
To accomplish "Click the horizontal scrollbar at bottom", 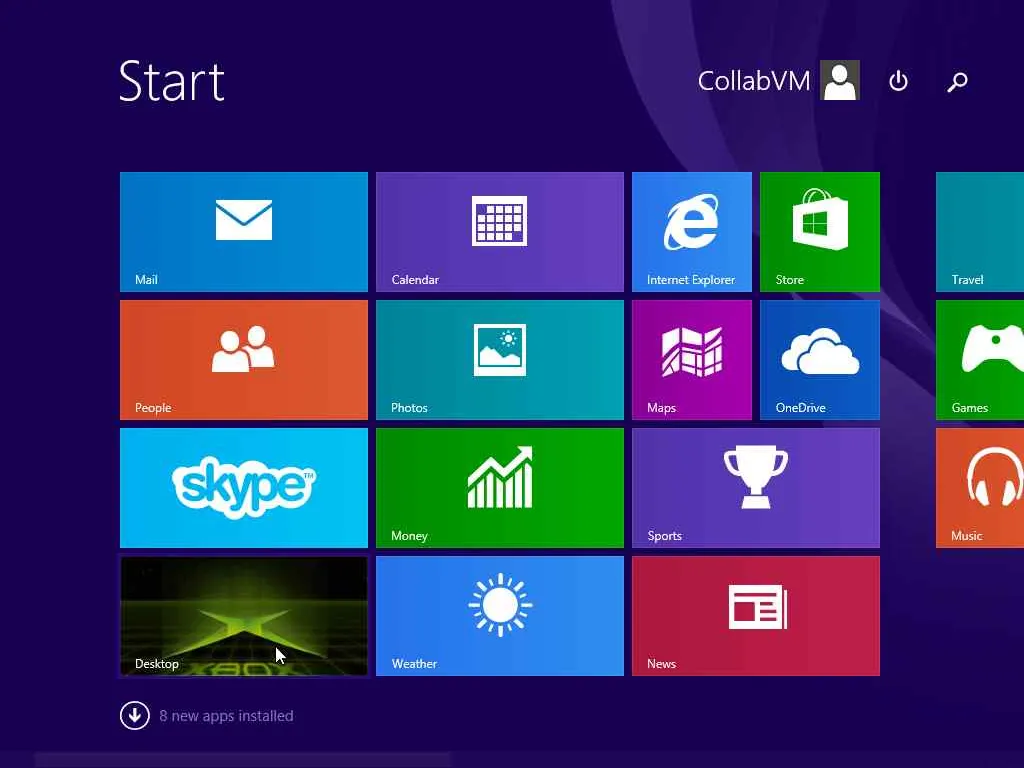I will (x=243, y=760).
